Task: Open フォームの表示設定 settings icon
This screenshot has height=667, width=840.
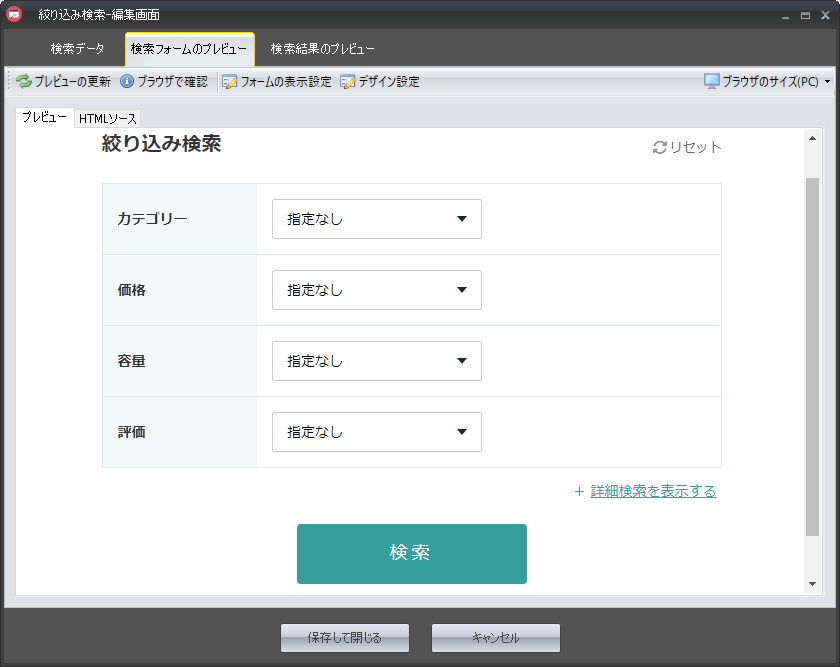Action: 230,82
